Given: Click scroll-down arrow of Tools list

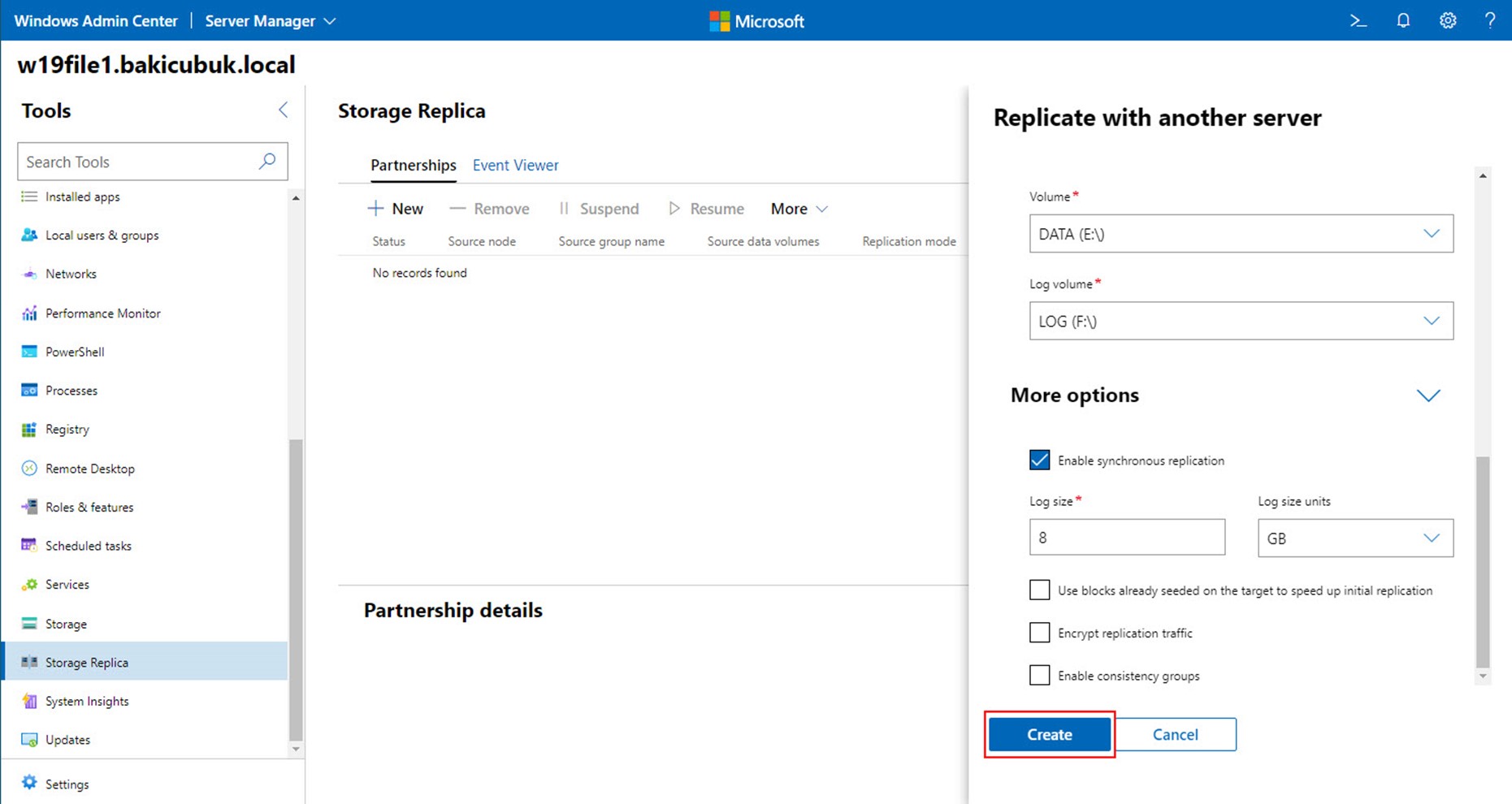Looking at the screenshot, I should [x=296, y=749].
